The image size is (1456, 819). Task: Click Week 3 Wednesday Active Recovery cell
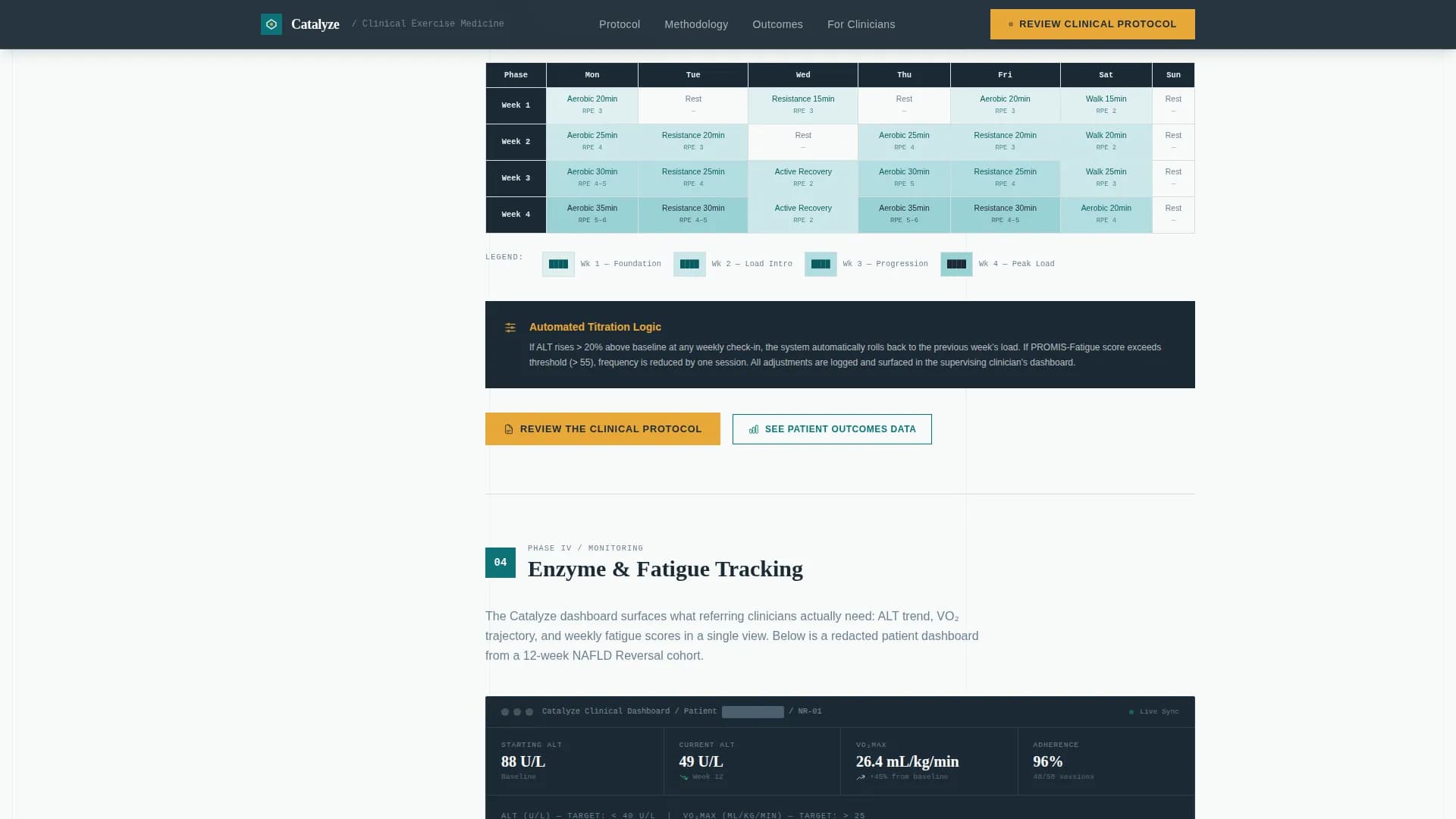click(x=803, y=178)
